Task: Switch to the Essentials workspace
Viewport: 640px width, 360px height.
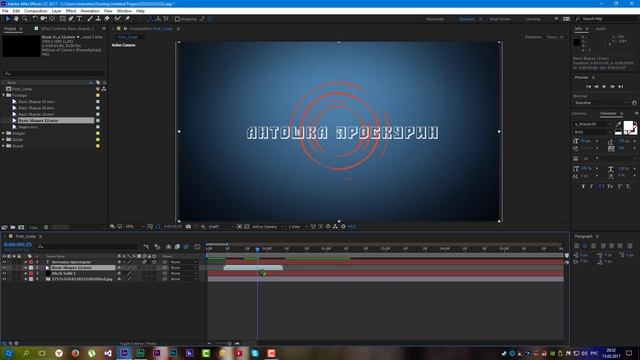Action: [435, 19]
